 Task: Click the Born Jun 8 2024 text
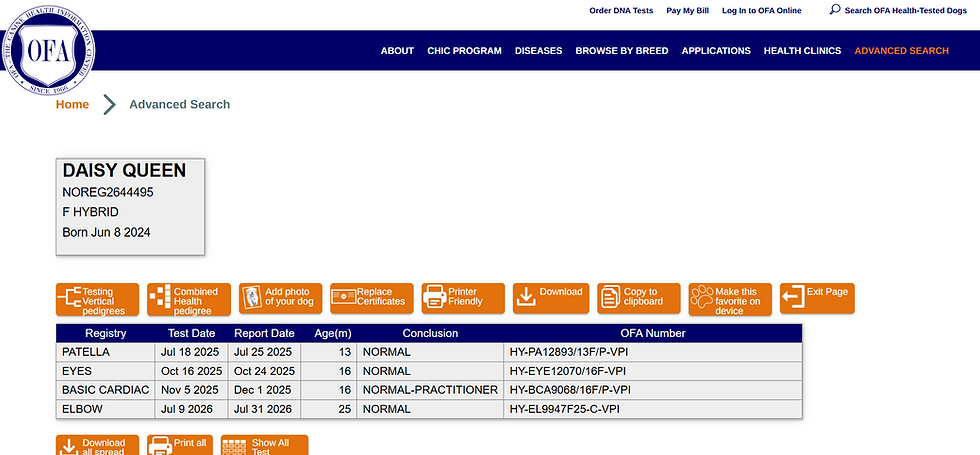coord(106,232)
